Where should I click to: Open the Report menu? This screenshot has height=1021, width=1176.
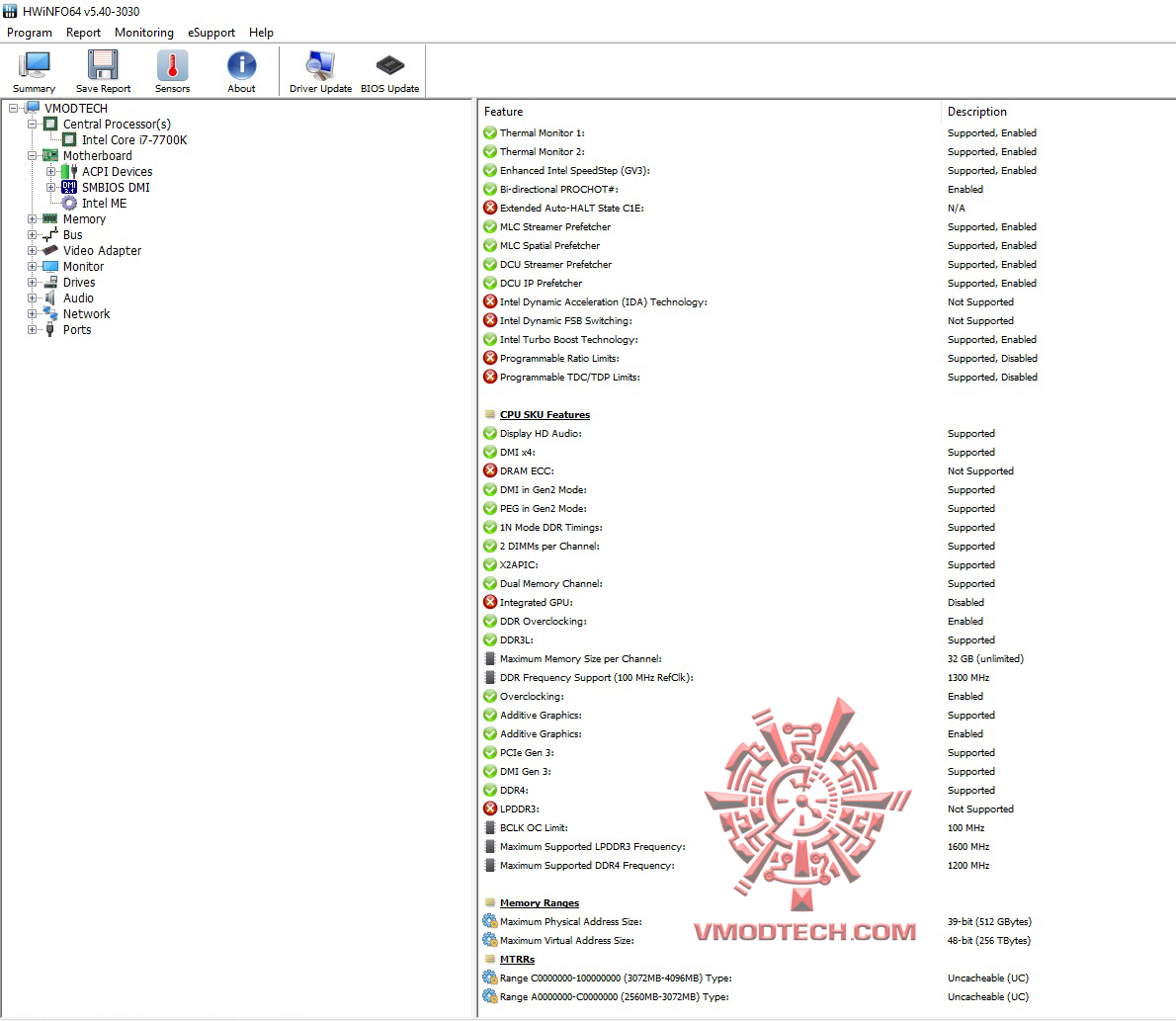click(x=83, y=33)
